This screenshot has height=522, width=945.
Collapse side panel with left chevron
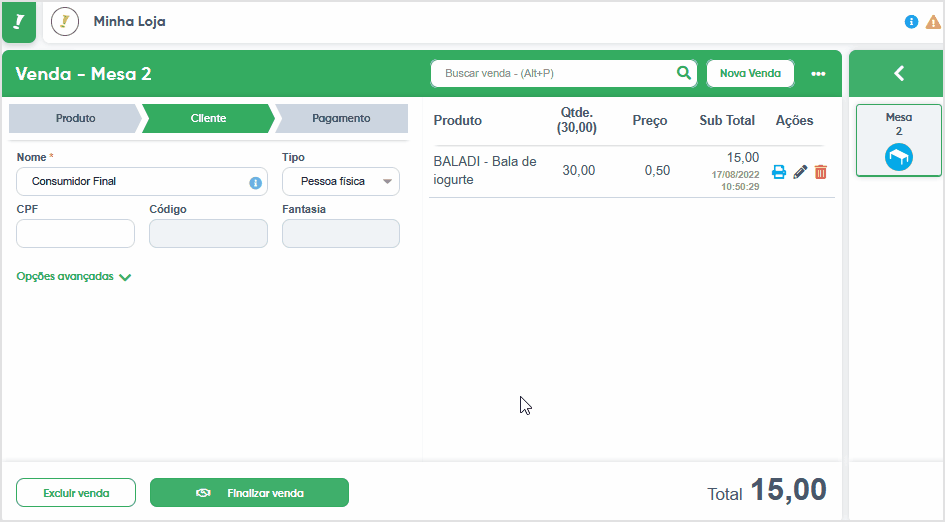coord(899,74)
